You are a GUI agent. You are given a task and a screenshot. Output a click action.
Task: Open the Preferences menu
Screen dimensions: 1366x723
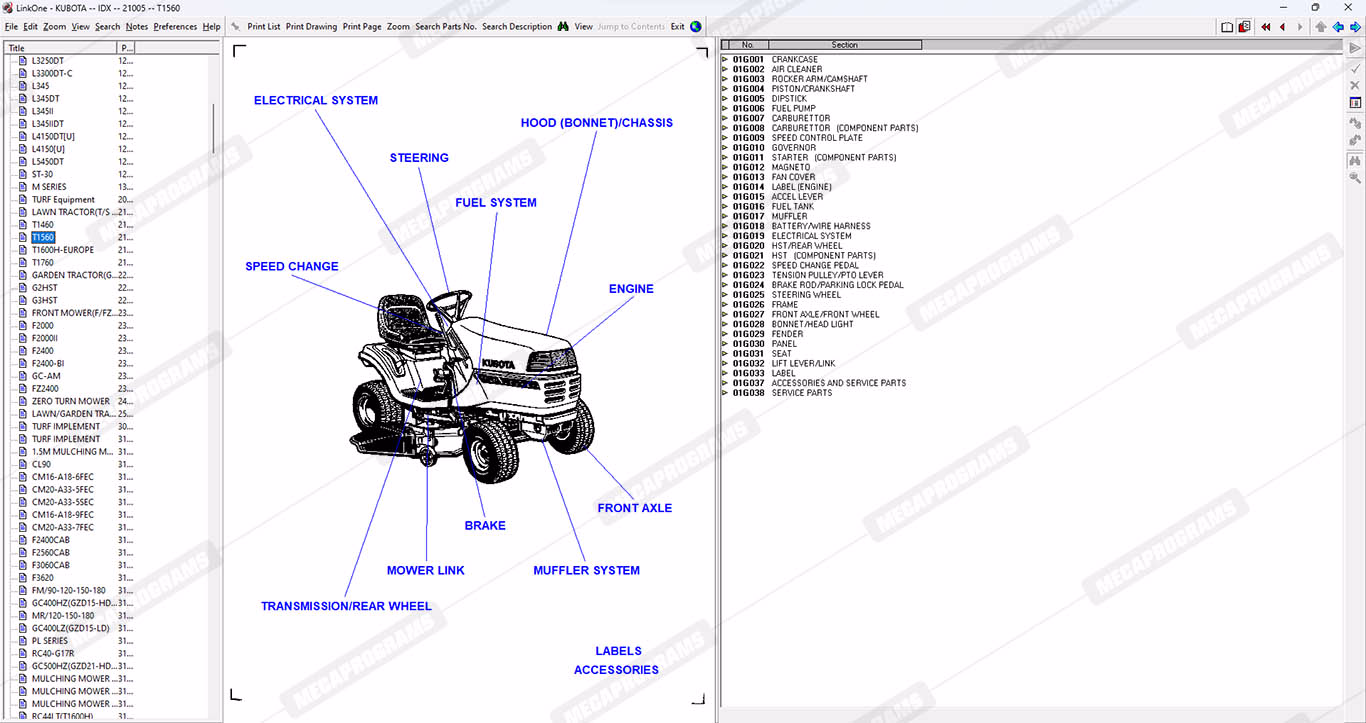pyautogui.click(x=175, y=27)
